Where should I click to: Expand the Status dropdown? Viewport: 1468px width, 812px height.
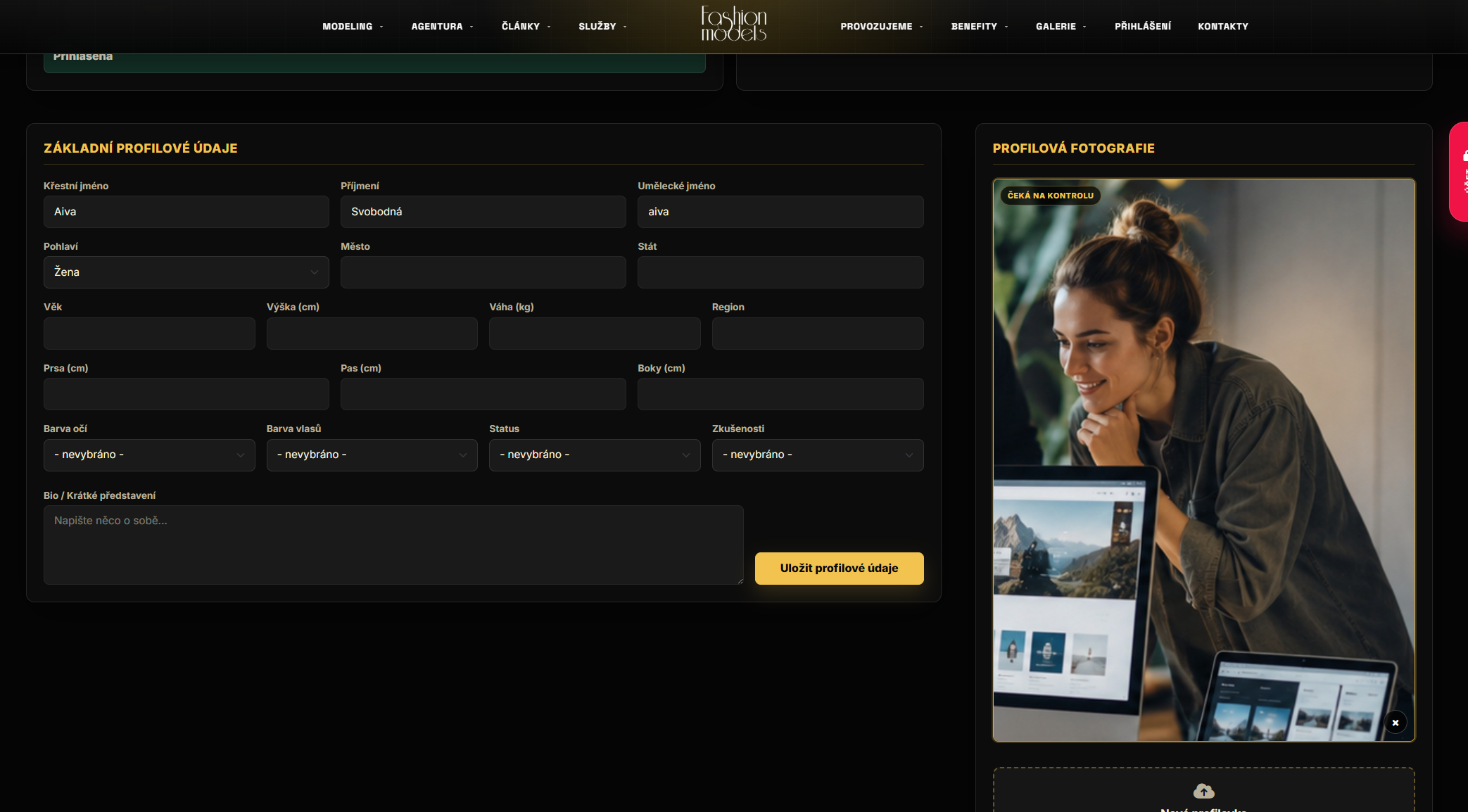tap(595, 455)
